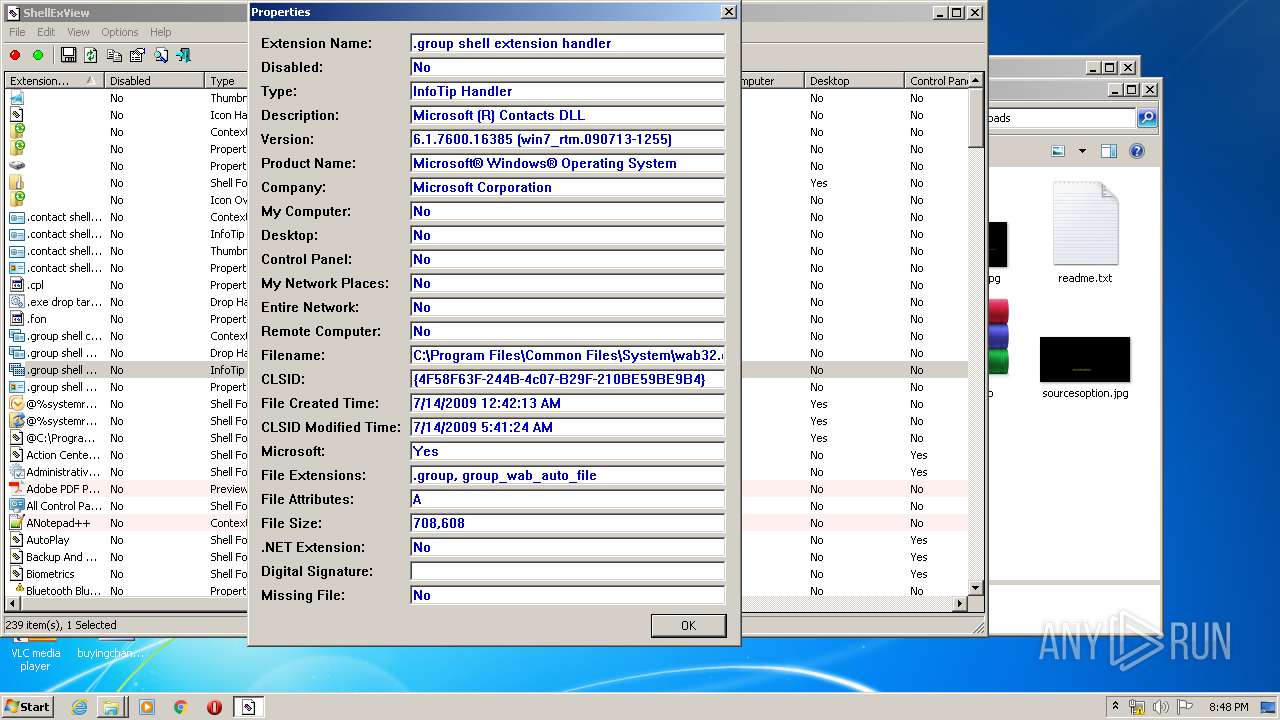Viewport: 1280px width, 720px height.
Task: Click the Start button
Action: click(x=27, y=707)
